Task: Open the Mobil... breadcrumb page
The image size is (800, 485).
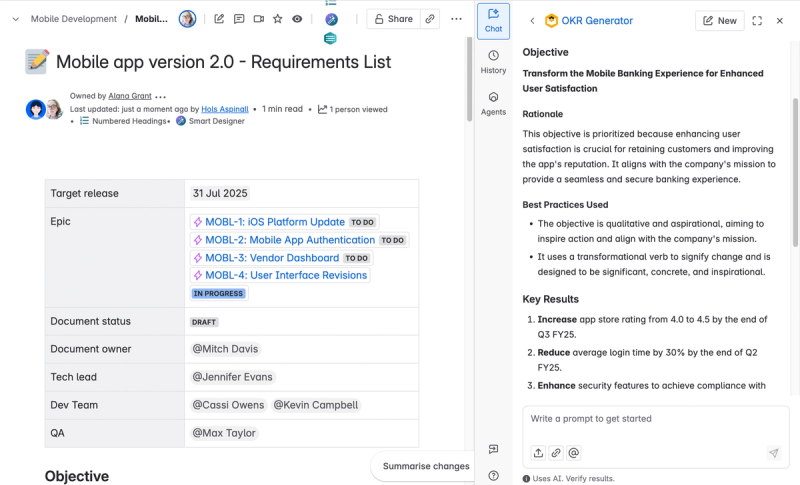Action: [151, 19]
